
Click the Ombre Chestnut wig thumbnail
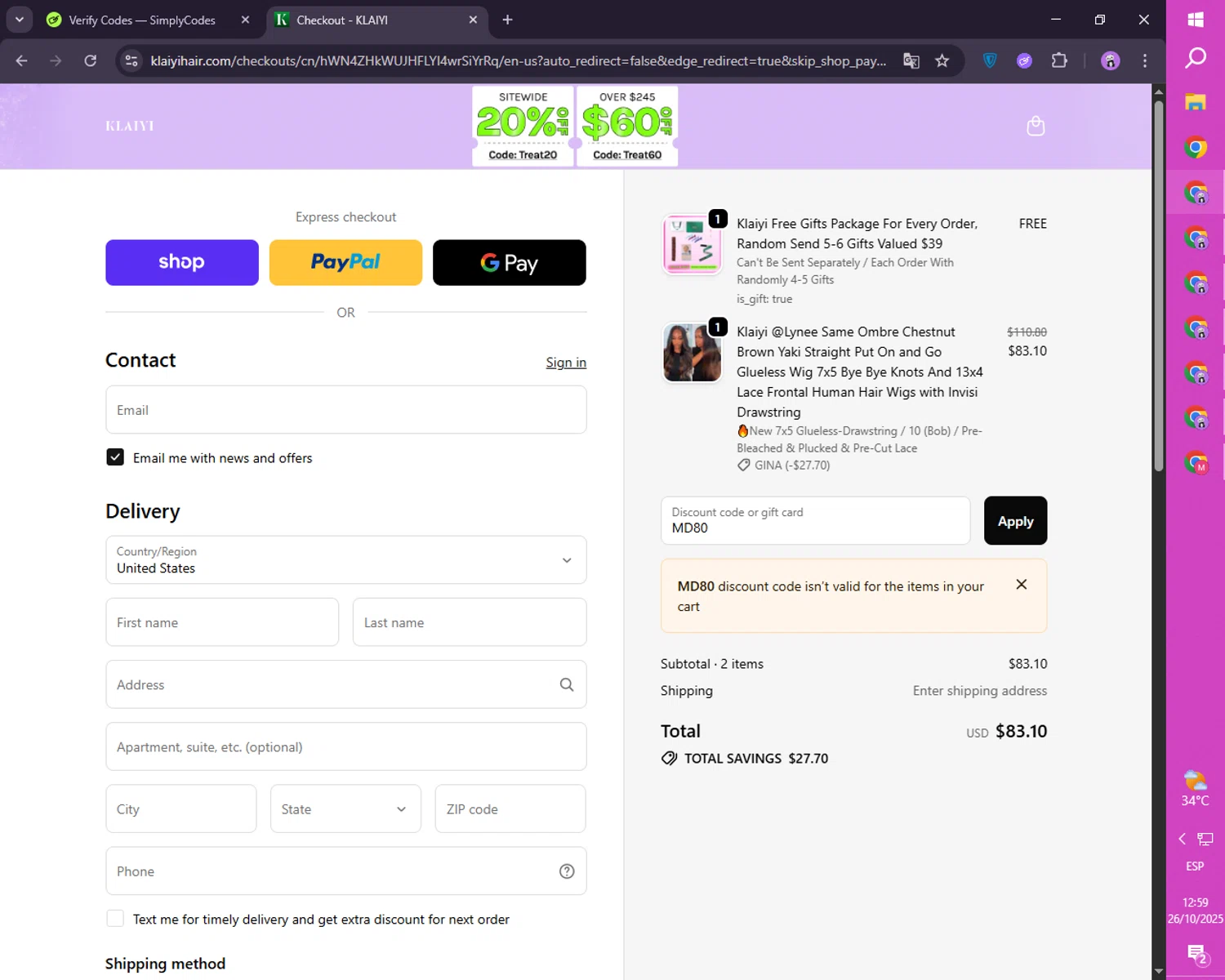click(692, 353)
